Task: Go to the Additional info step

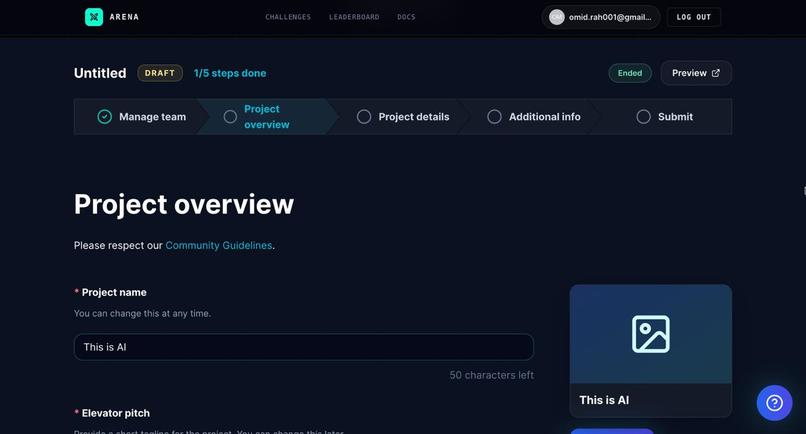Action: tap(534, 117)
